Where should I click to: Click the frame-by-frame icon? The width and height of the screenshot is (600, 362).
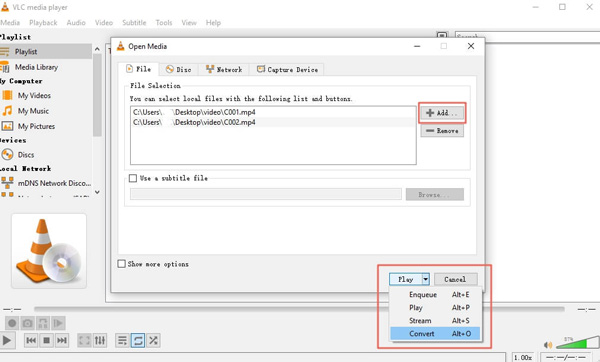tap(58, 323)
